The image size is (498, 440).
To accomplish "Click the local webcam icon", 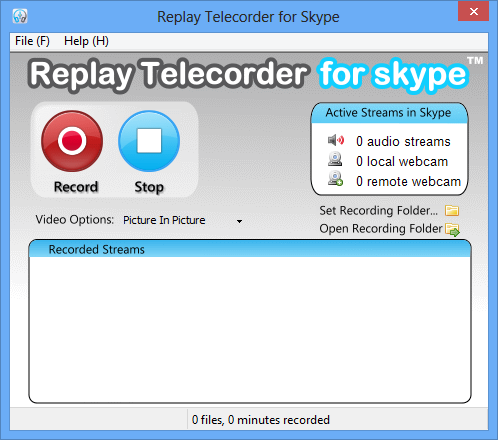I will point(335,159).
